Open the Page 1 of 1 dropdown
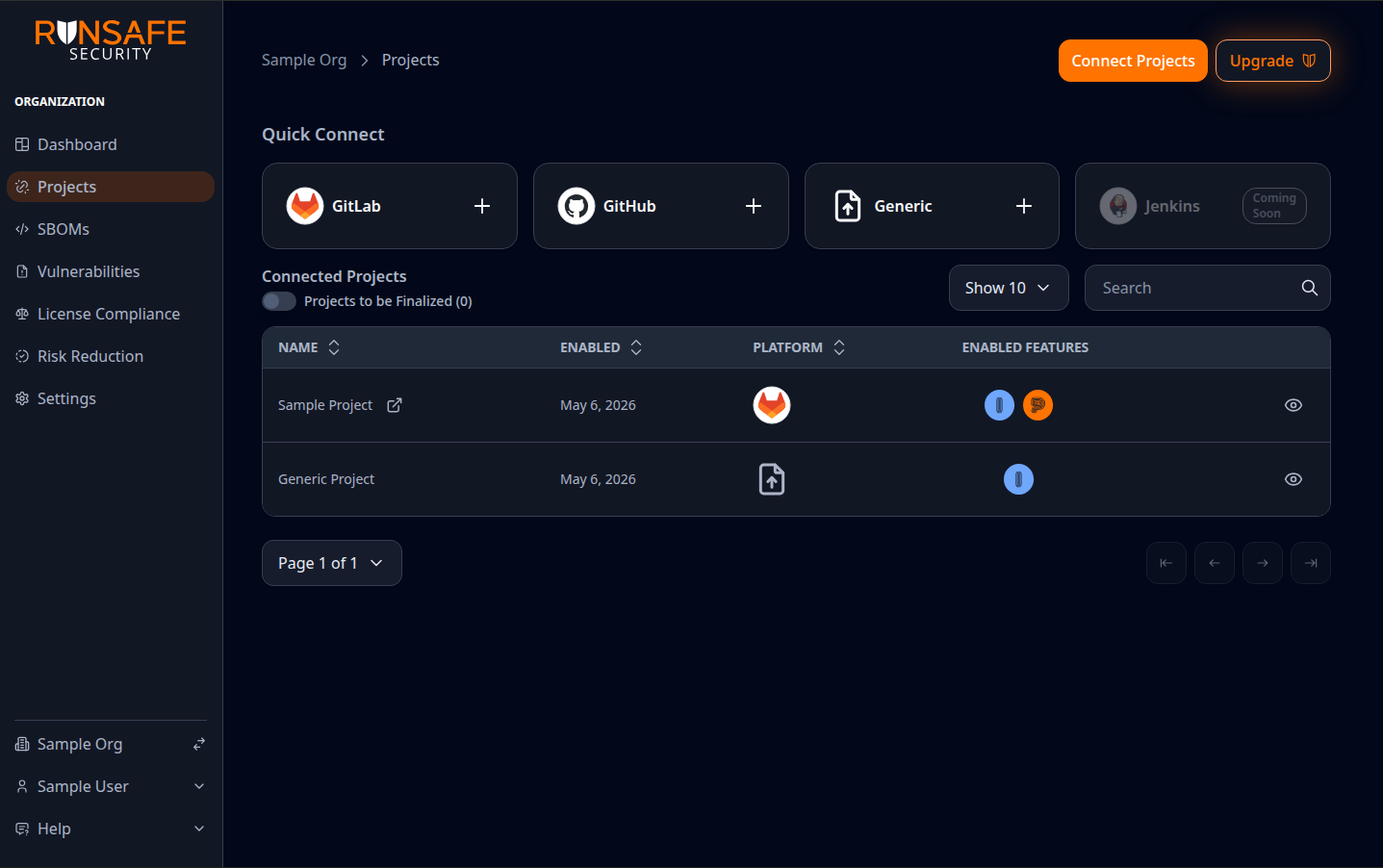1383x868 pixels. click(x=332, y=563)
